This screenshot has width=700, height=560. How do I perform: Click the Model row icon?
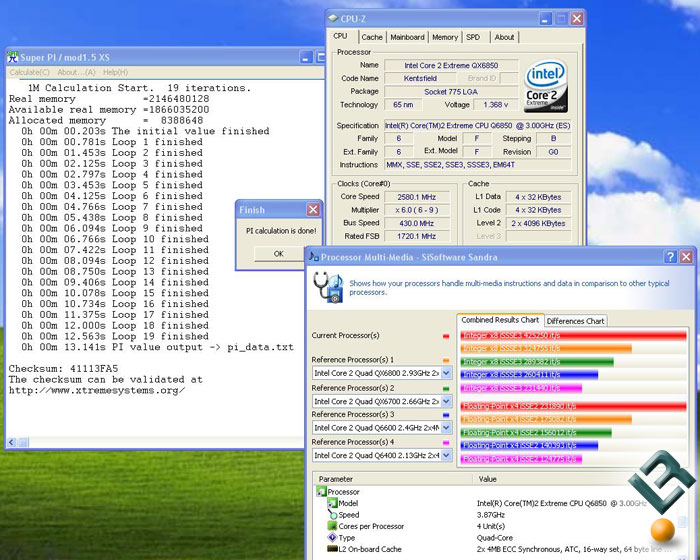(x=332, y=503)
